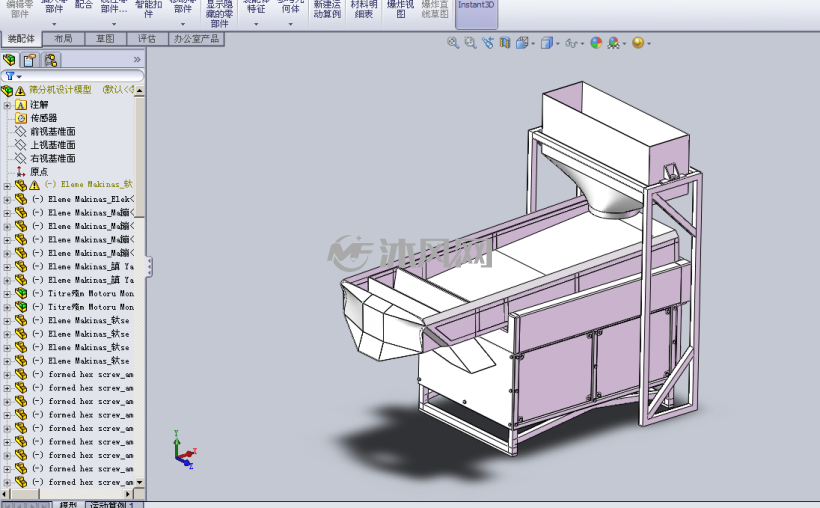This screenshot has width=820, height=508.
Task: Click the 智能扣件 smart fasteners button
Action: tap(149, 8)
